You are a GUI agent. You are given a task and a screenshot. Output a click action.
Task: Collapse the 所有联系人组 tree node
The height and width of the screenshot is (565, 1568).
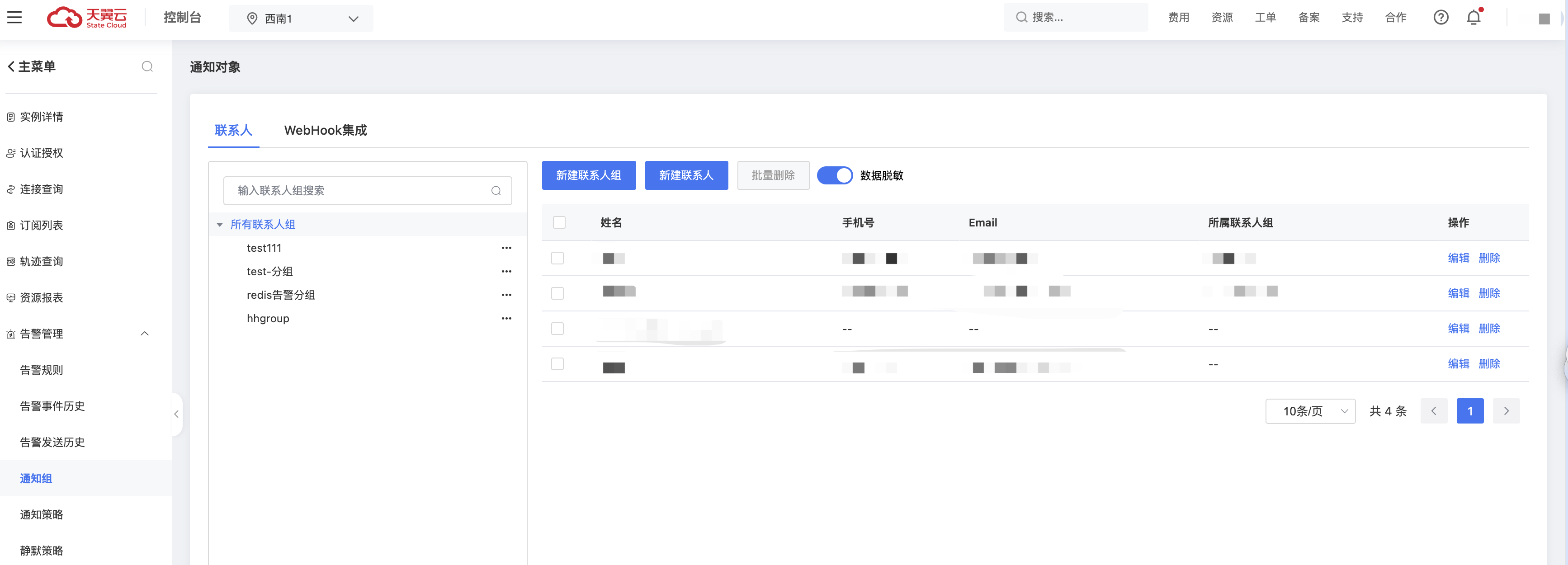click(220, 225)
